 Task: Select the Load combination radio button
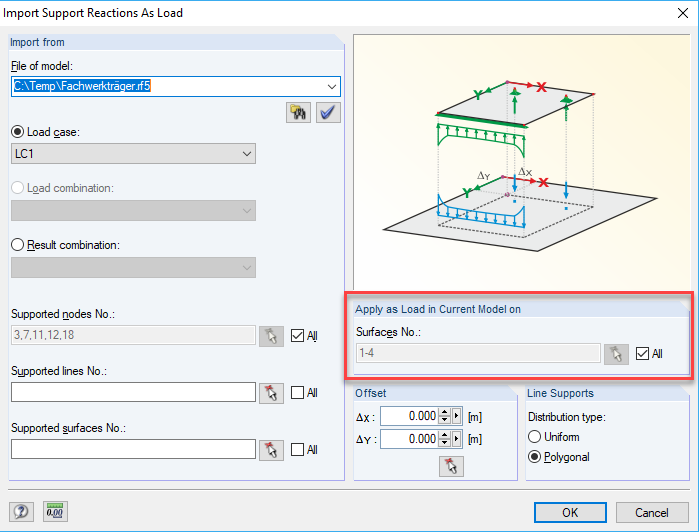click(17, 188)
